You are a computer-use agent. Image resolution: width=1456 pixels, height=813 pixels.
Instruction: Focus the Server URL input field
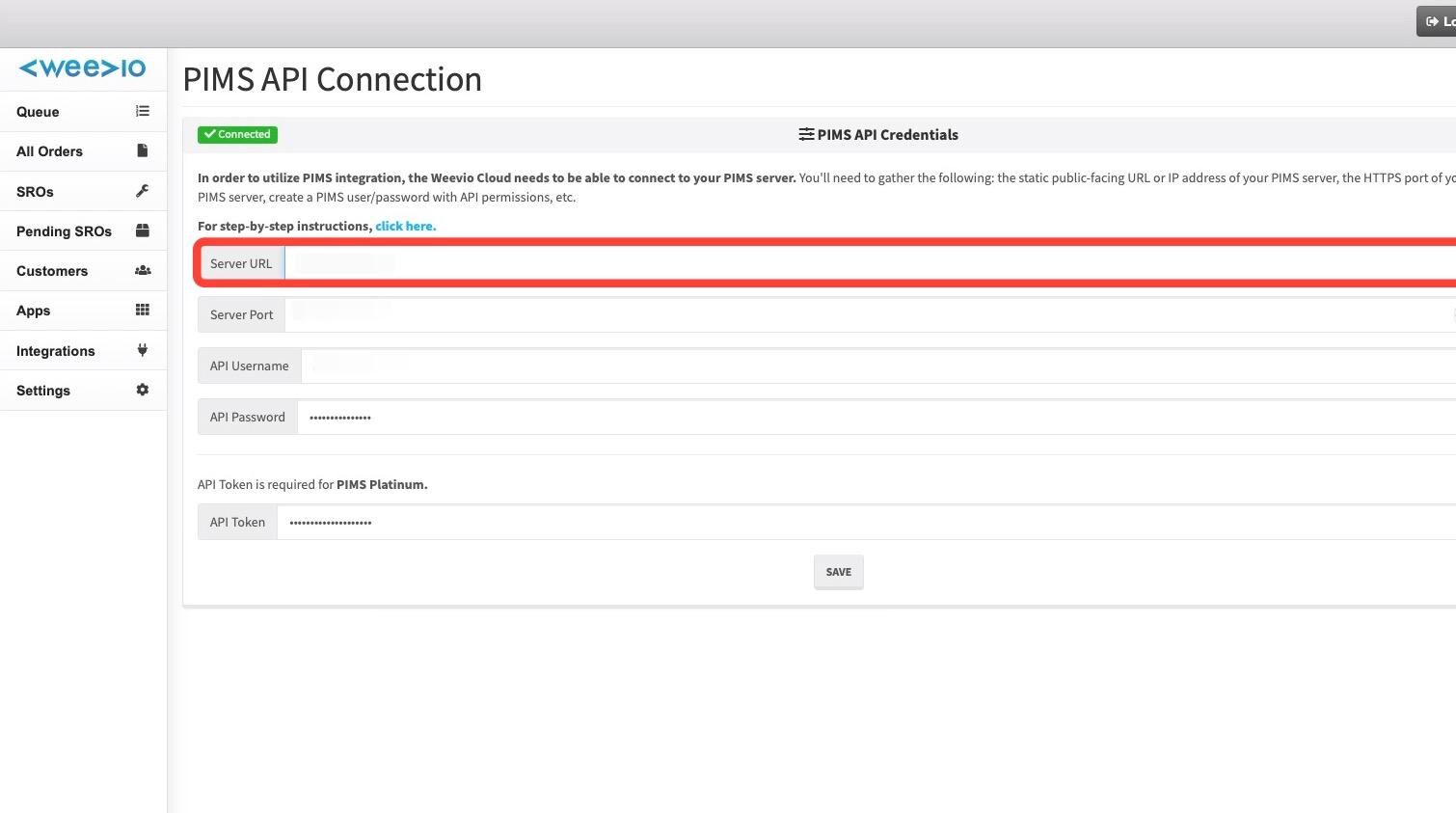870,263
